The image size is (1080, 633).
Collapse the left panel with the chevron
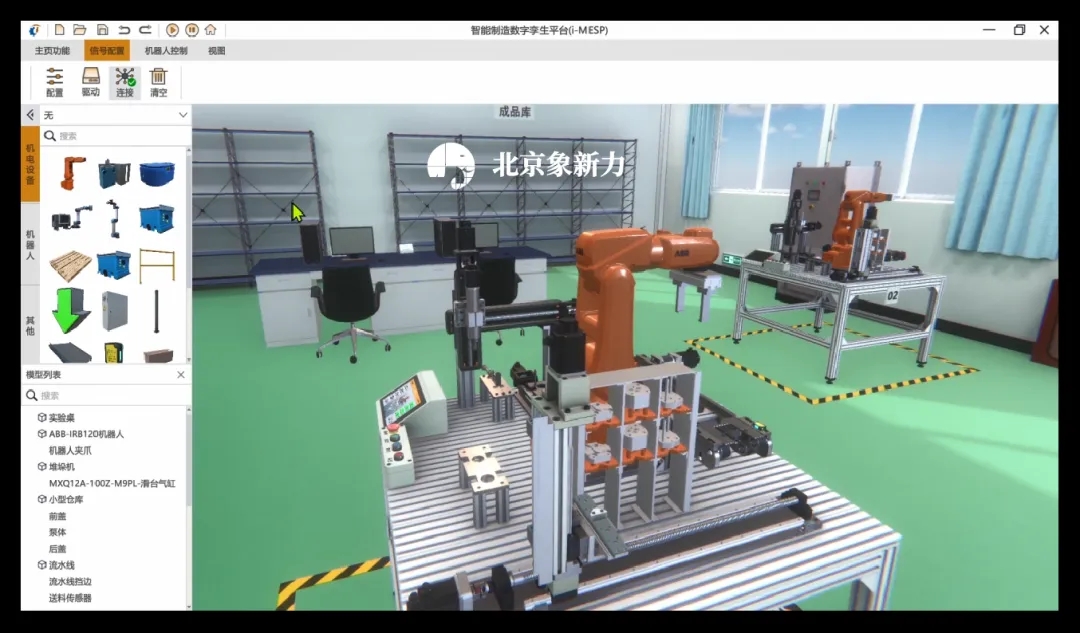pyautogui.click(x=30, y=115)
